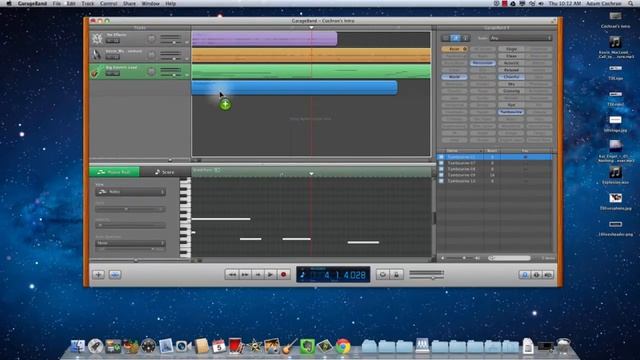Toggle the World keyword button
Screen dimensions: 640x360
454,77
